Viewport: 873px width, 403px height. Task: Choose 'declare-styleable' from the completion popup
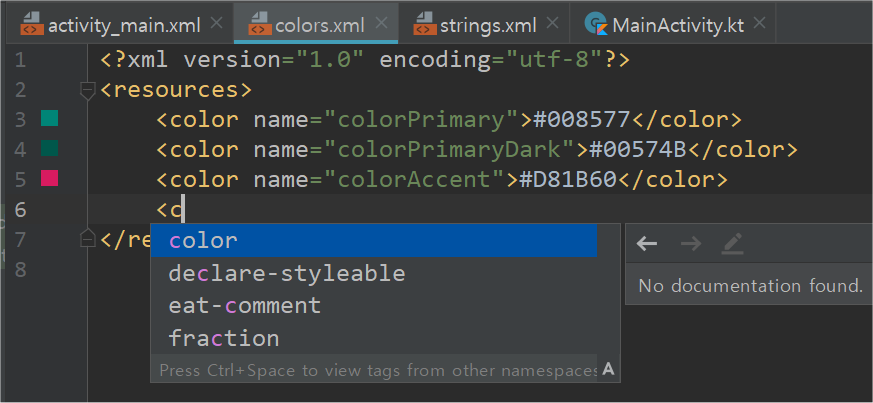pyautogui.click(x=374, y=273)
